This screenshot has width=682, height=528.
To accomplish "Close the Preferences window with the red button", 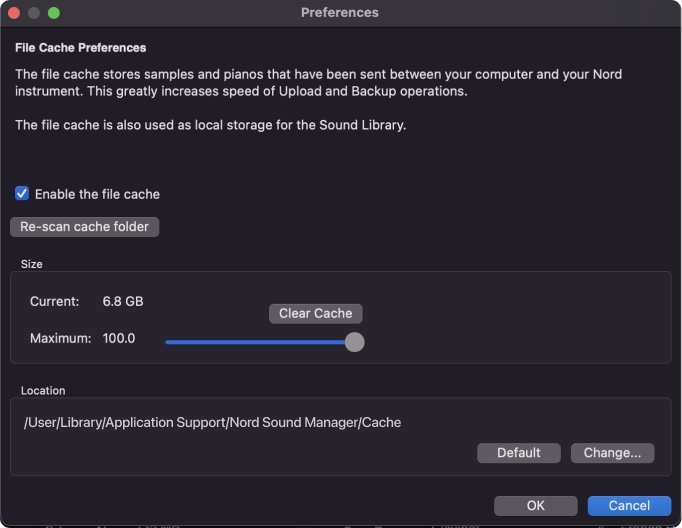I will (14, 13).
